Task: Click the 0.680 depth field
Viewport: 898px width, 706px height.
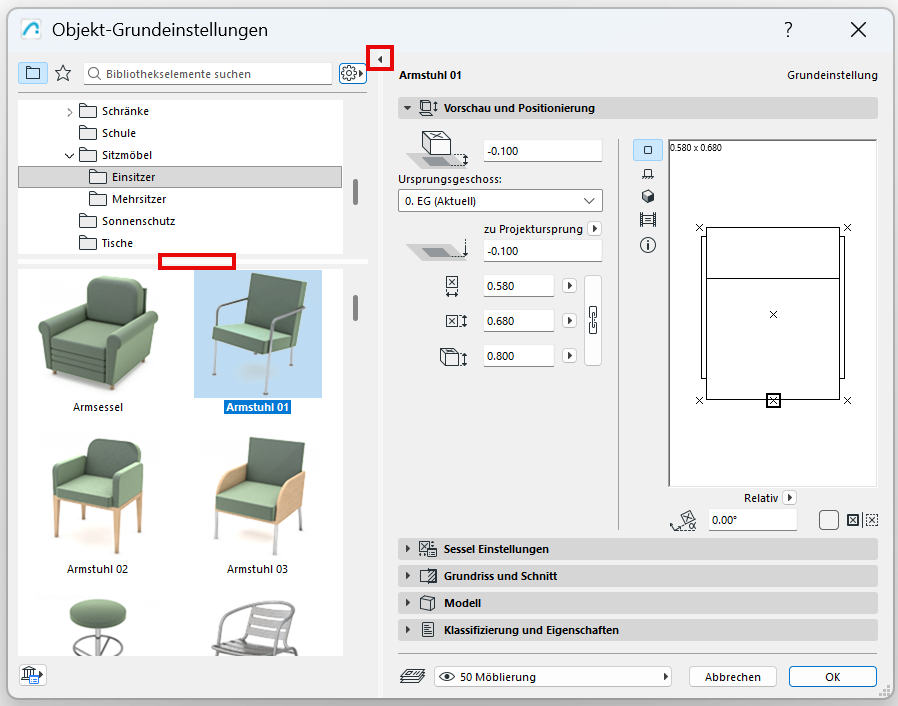Action: [x=518, y=321]
